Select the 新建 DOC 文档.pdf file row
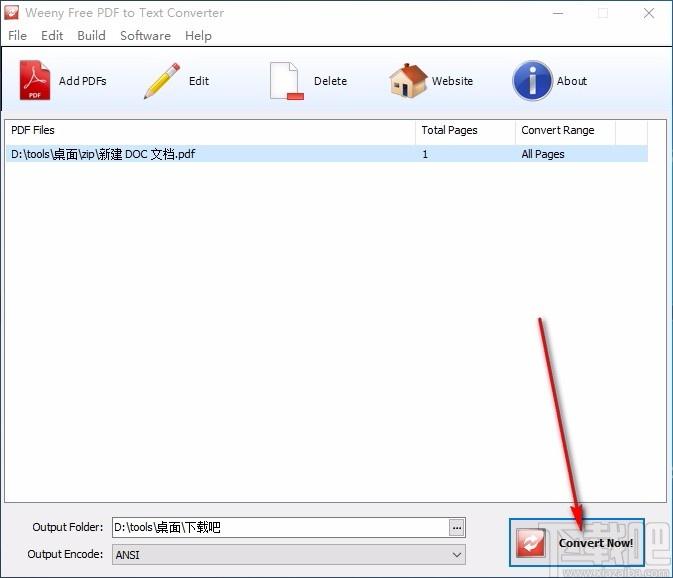 tap(326, 154)
